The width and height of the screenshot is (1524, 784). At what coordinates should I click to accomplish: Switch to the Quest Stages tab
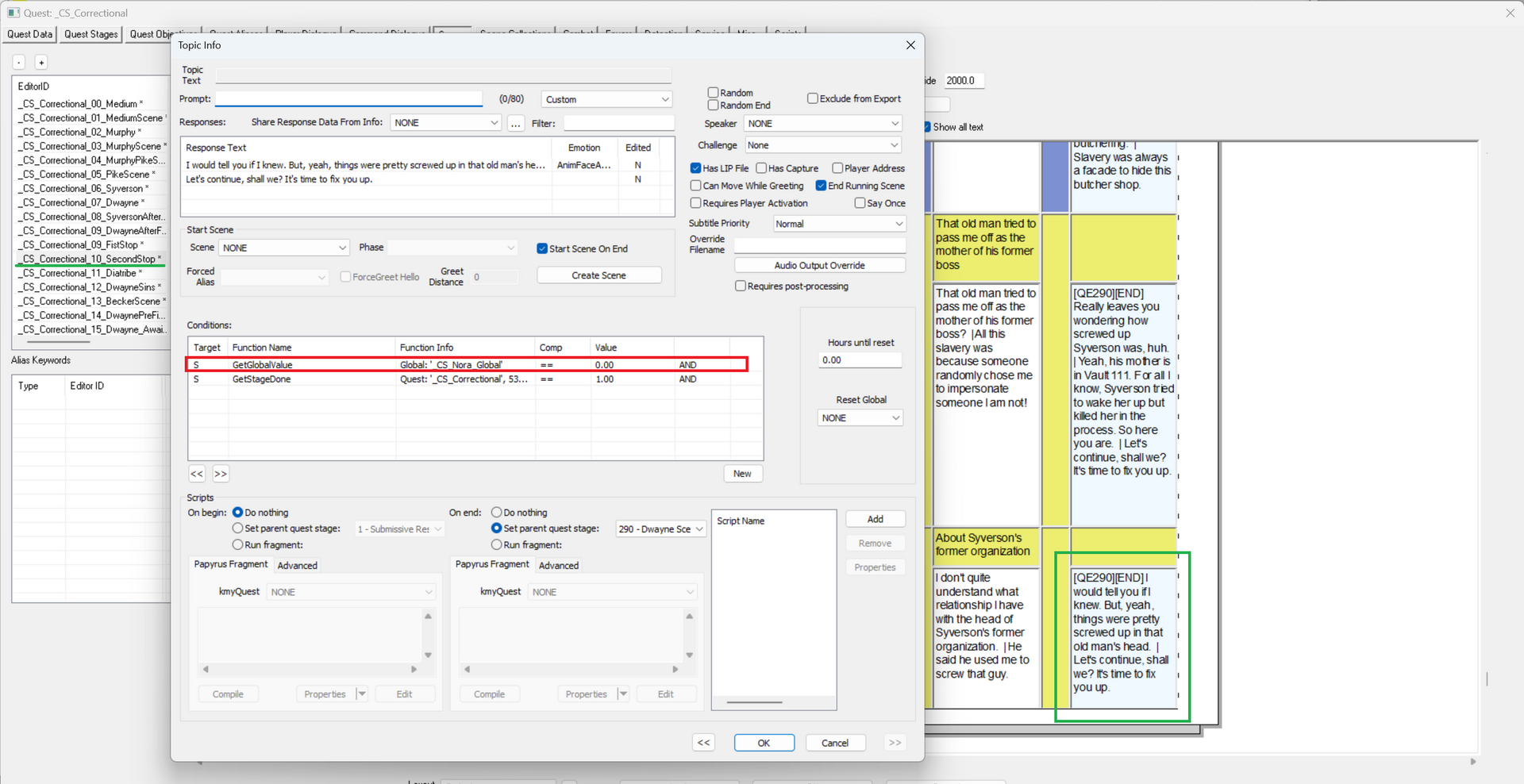tap(90, 34)
